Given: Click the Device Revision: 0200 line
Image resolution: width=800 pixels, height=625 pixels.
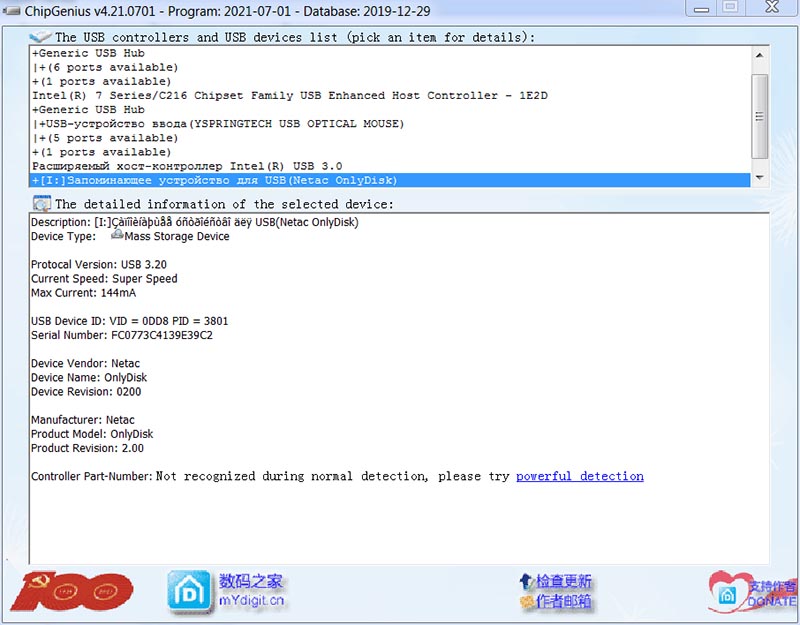Looking at the screenshot, I should tap(86, 392).
